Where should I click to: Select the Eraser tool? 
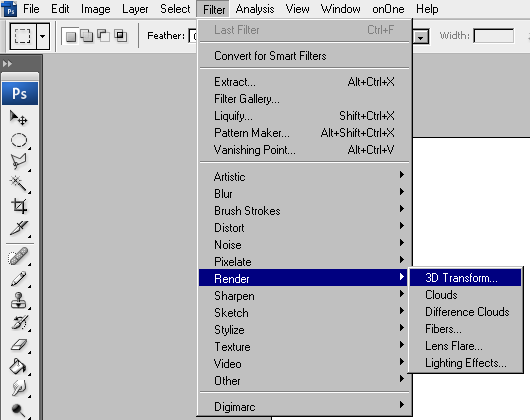[19, 345]
